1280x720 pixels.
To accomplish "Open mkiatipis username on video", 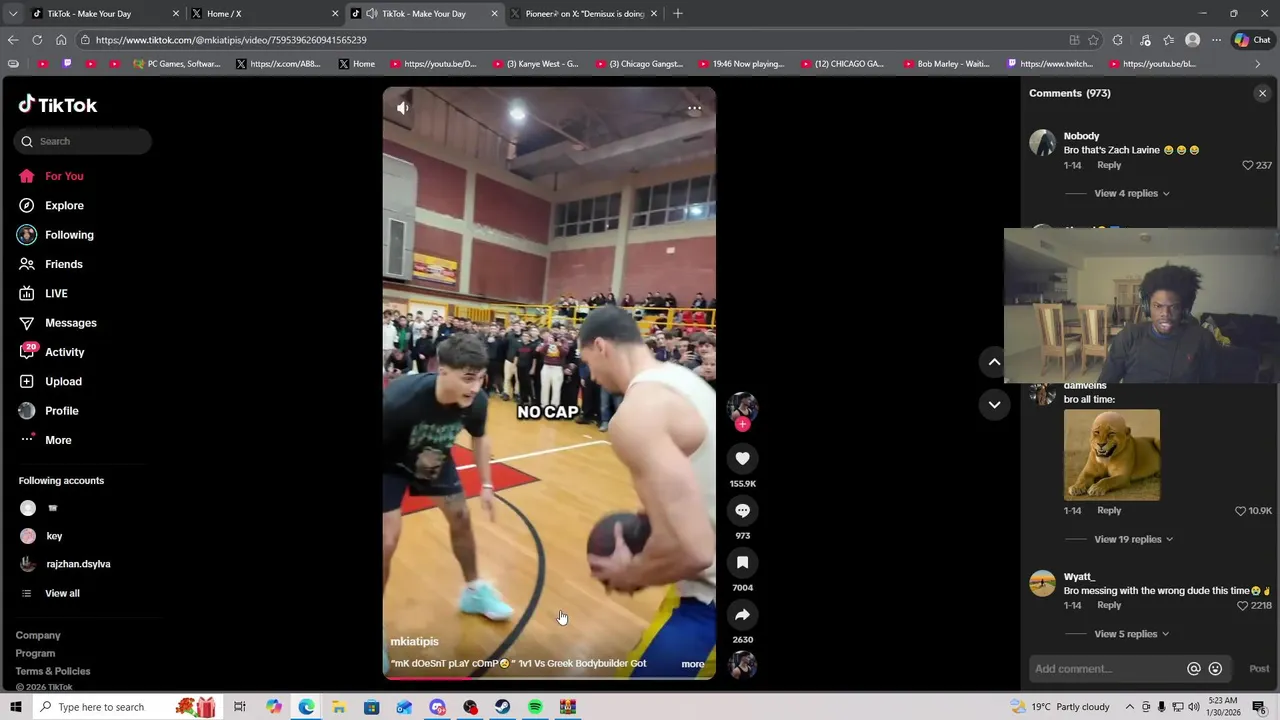I will point(414,642).
